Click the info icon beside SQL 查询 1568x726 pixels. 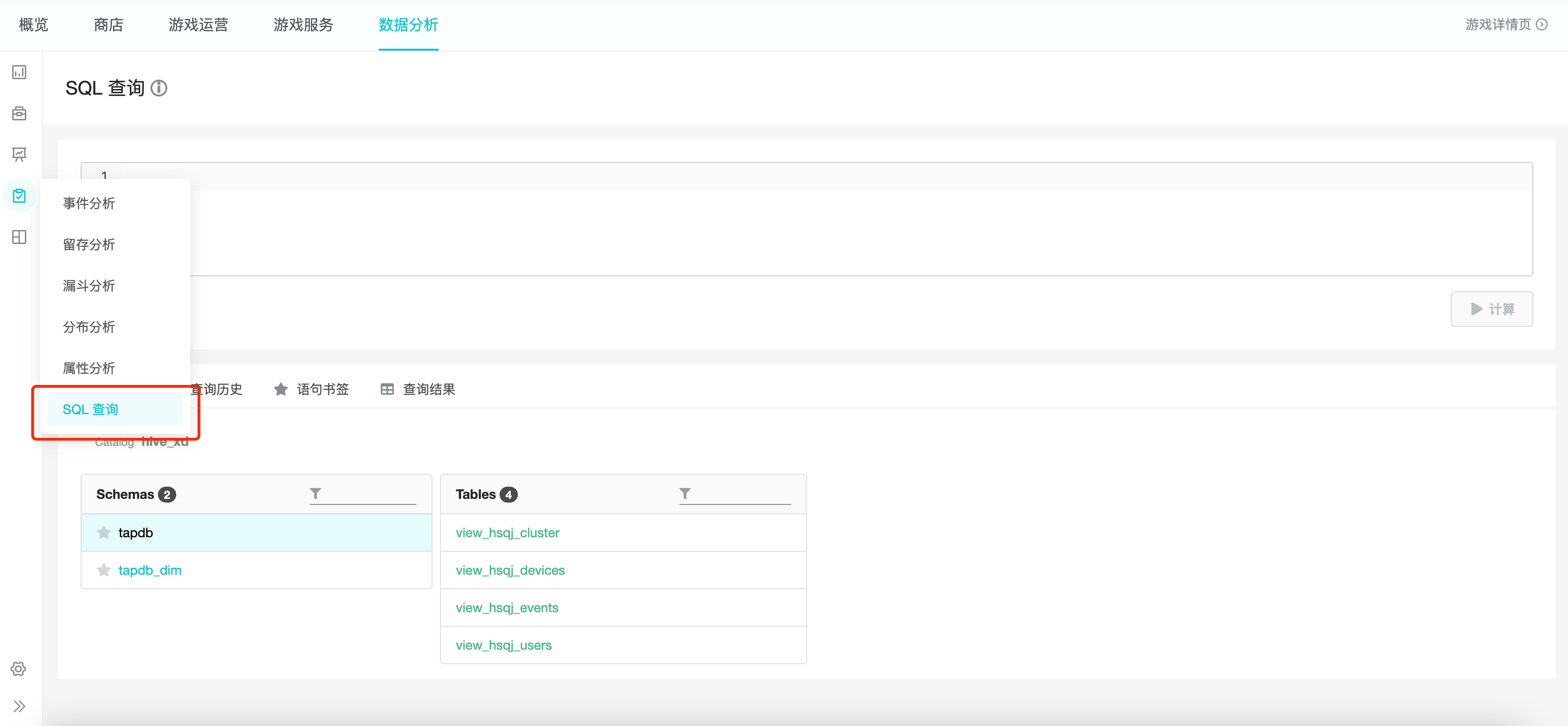click(x=159, y=88)
